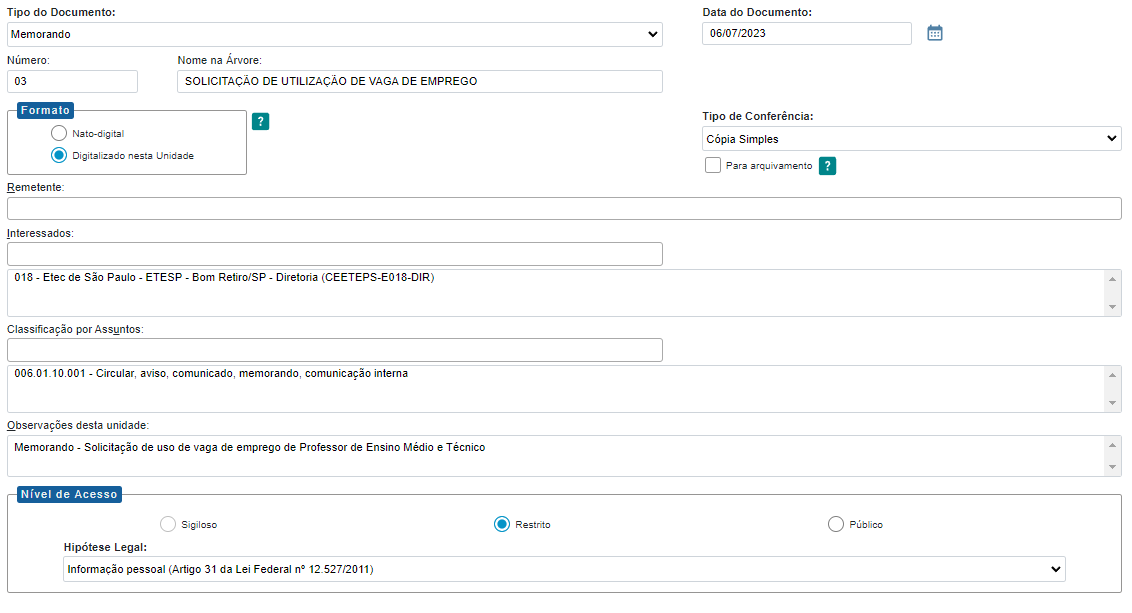Screen dimensions: 1132x613
Task: Select the 018 - Etec de São Paulo entry
Action: tap(225, 278)
